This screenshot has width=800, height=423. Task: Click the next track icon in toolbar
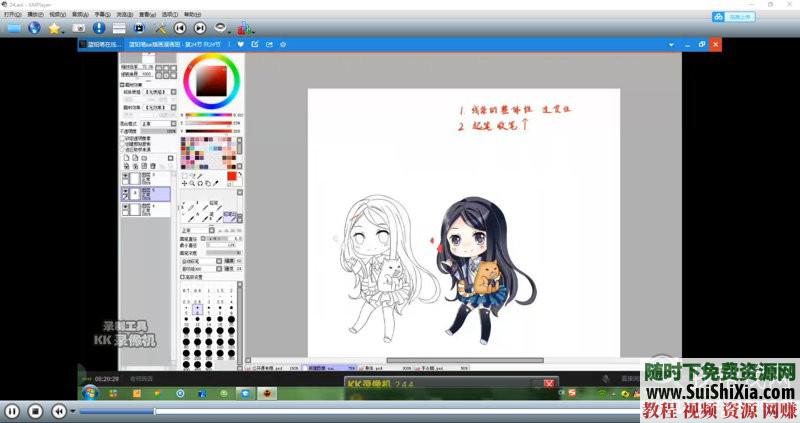(200, 28)
